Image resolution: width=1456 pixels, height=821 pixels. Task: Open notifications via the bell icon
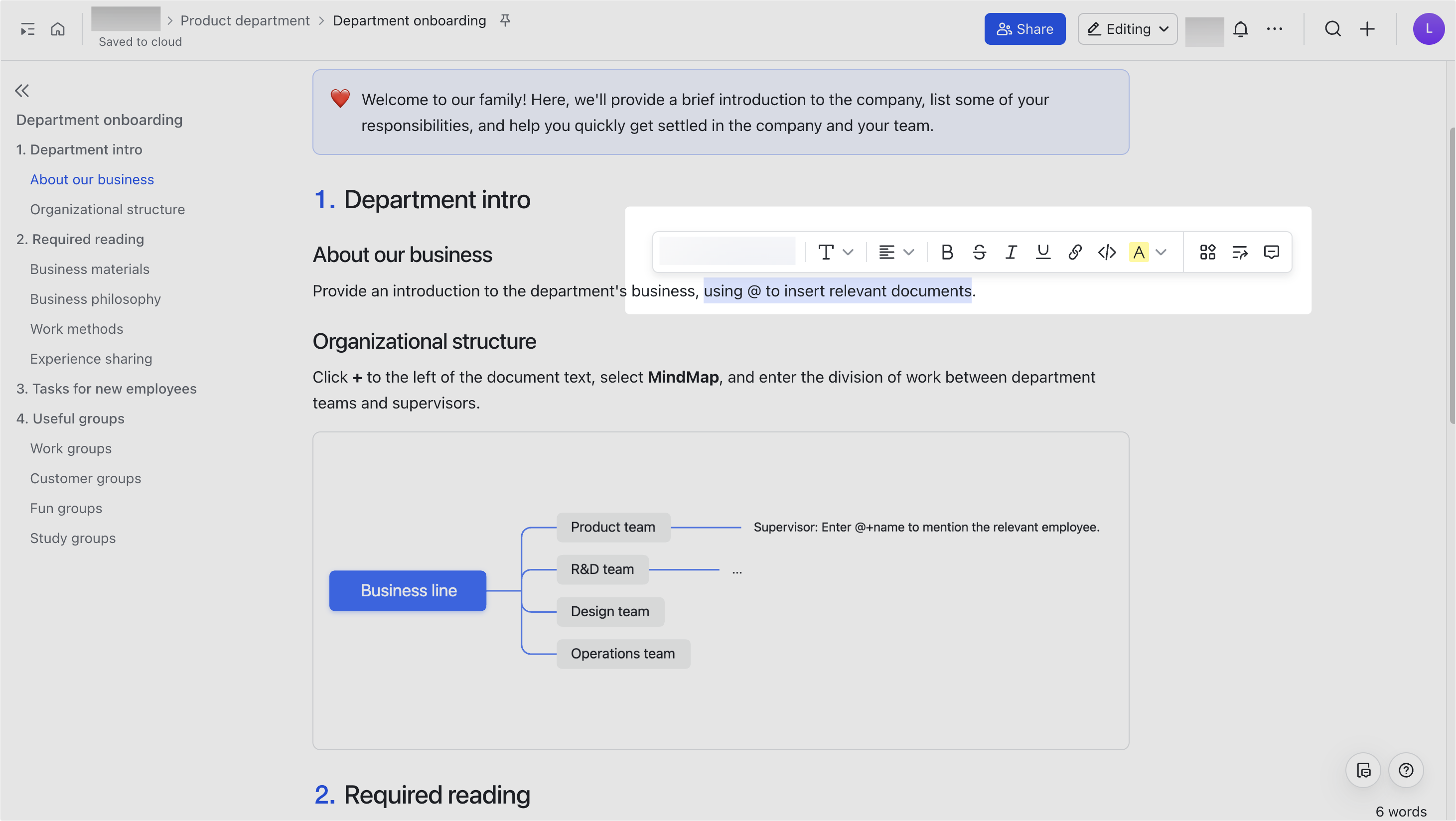1240,29
